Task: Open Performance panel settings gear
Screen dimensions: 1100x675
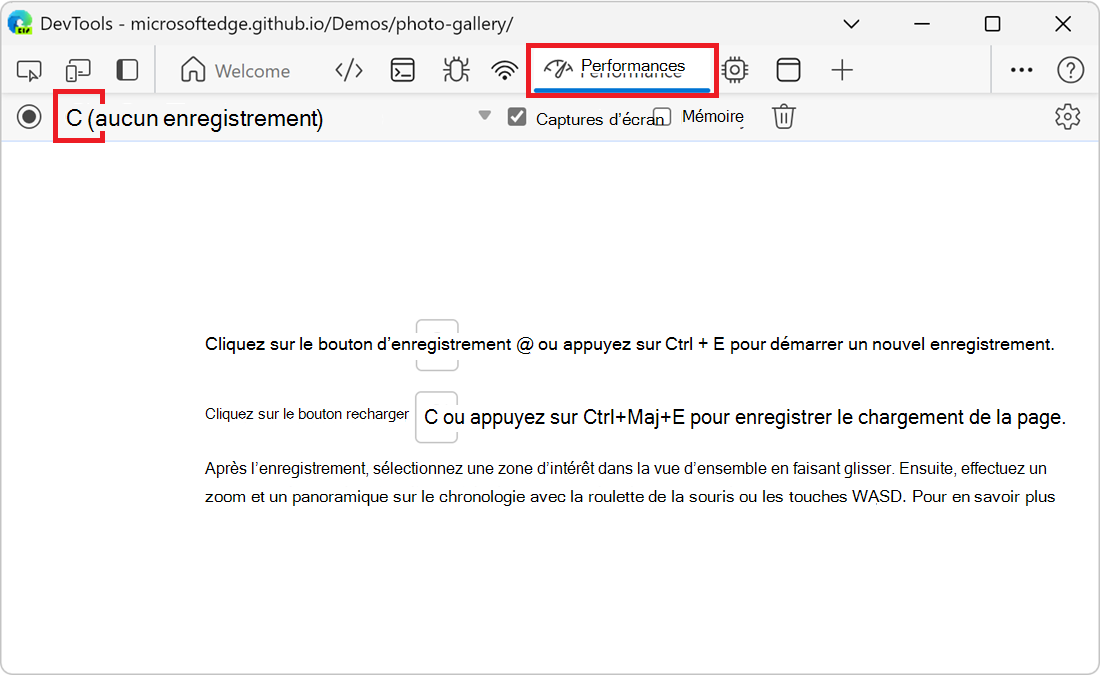Action: click(1068, 117)
